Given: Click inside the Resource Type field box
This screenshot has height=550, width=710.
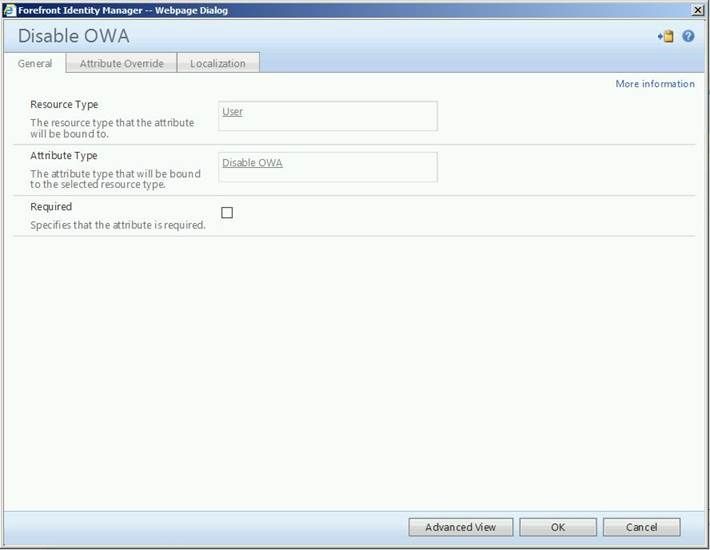Looking at the screenshot, I should pos(328,116).
